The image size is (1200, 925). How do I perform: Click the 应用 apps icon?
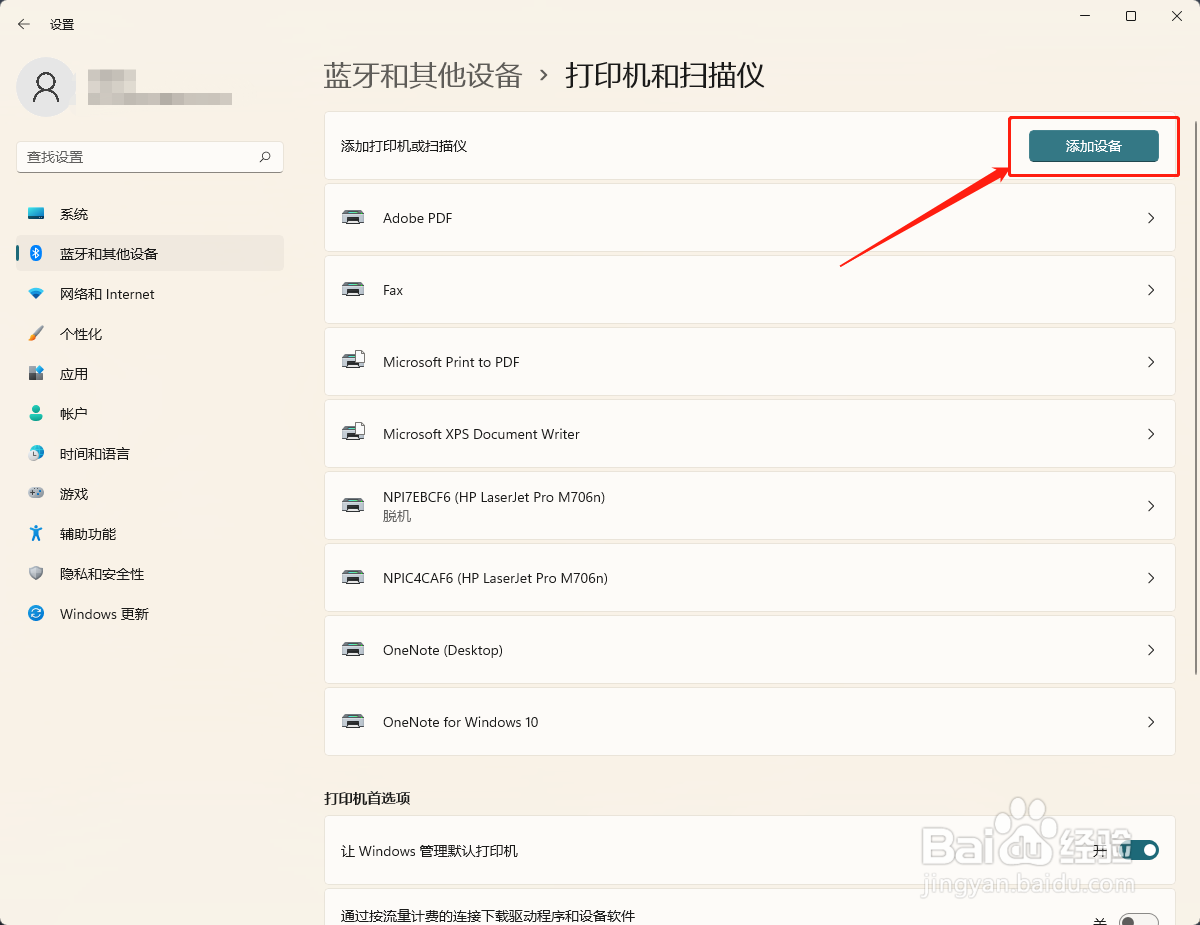pos(36,374)
